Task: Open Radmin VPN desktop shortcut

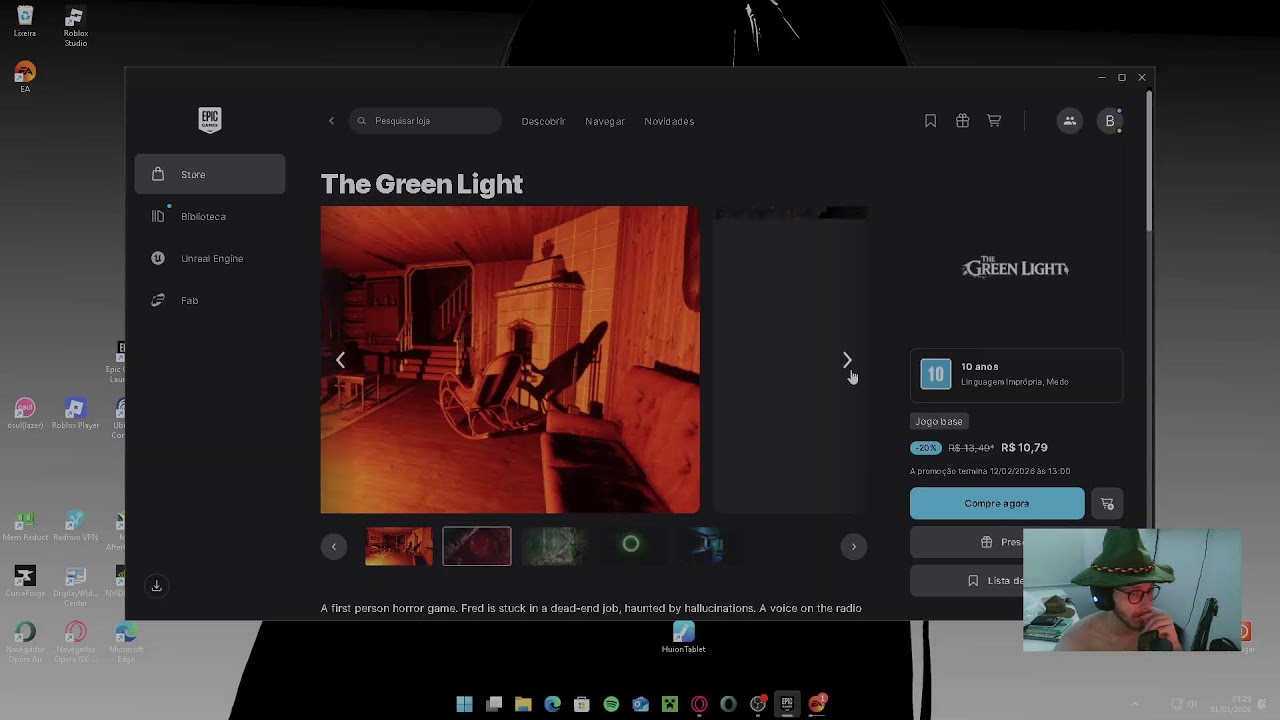Action: (75, 526)
